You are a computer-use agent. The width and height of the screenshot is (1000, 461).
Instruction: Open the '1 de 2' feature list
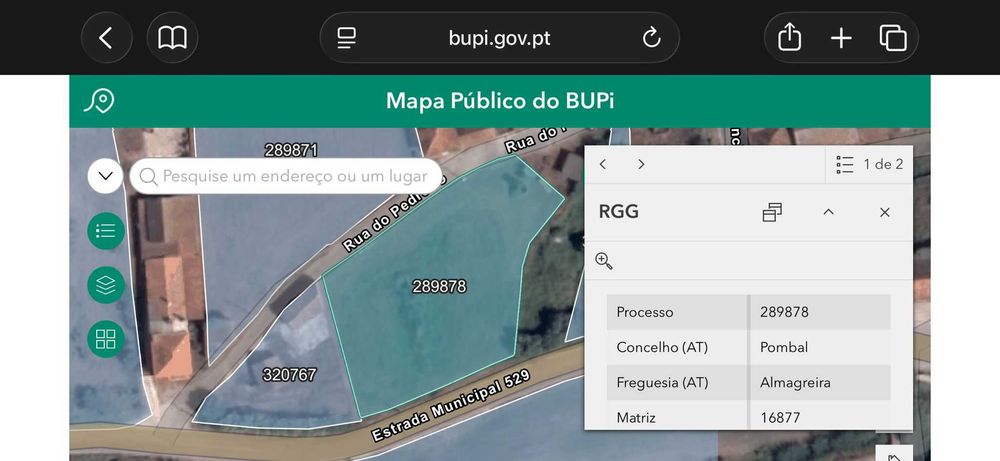pos(869,165)
